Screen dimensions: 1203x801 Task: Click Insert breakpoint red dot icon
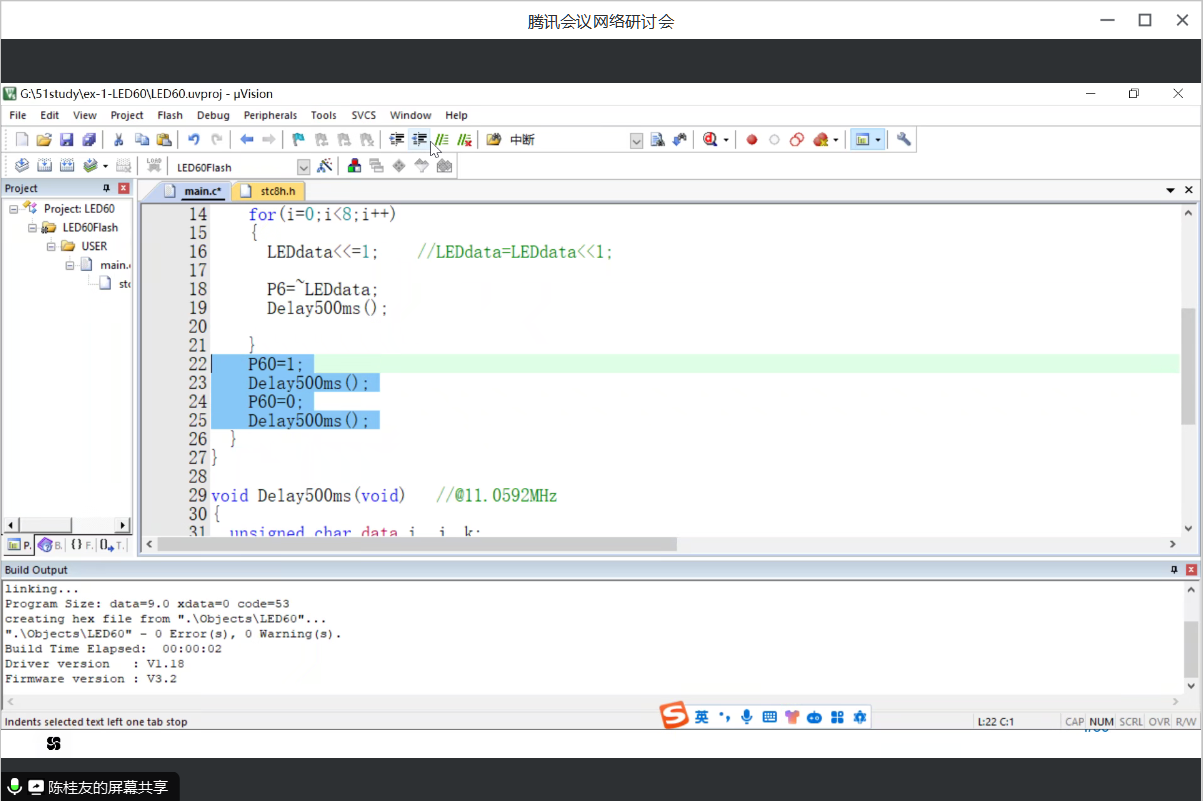752,140
